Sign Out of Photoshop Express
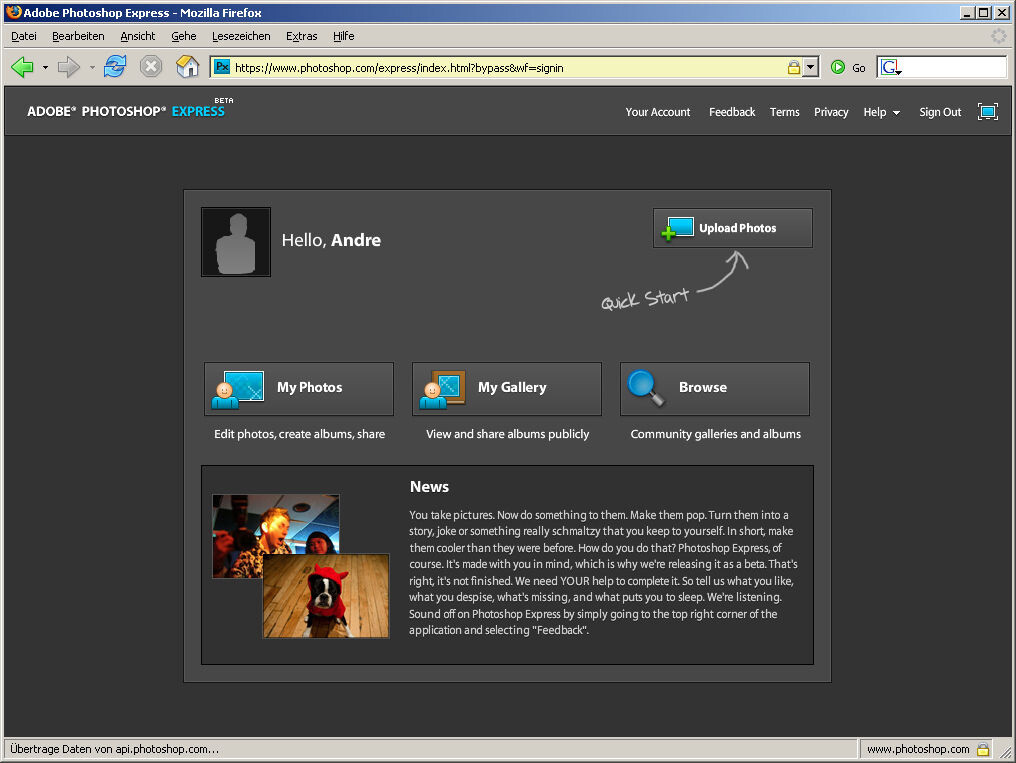Viewport: 1016px width, 763px height. click(x=939, y=112)
